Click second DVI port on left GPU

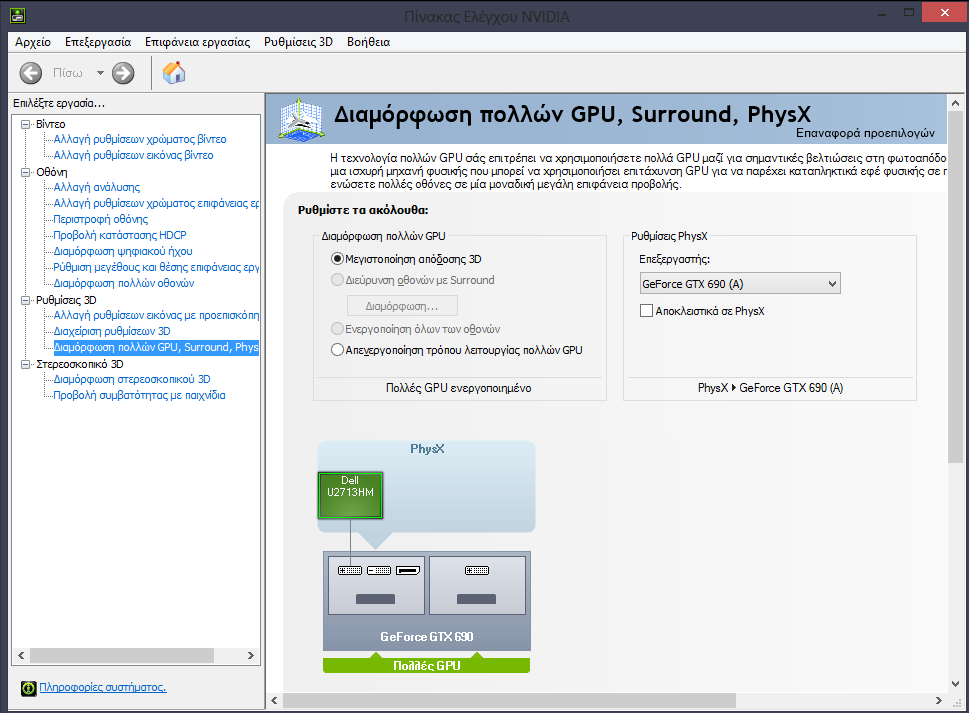pos(379,570)
